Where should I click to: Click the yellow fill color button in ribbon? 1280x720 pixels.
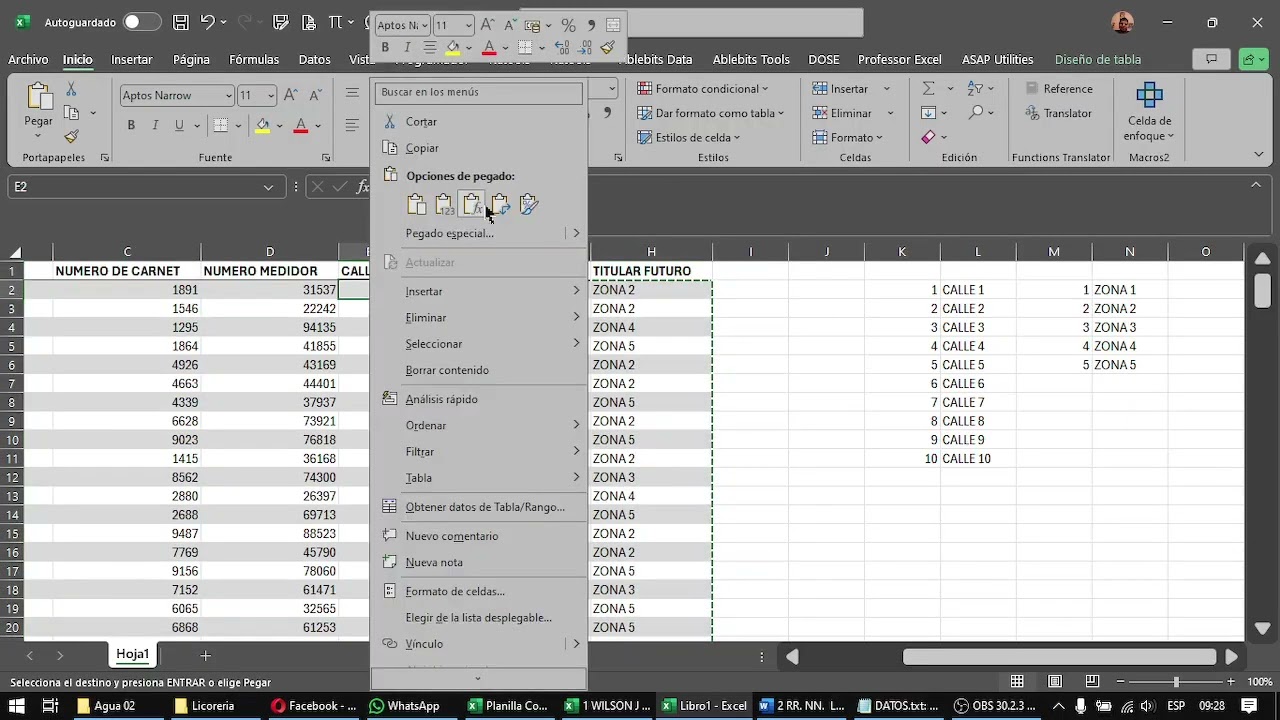click(262, 126)
